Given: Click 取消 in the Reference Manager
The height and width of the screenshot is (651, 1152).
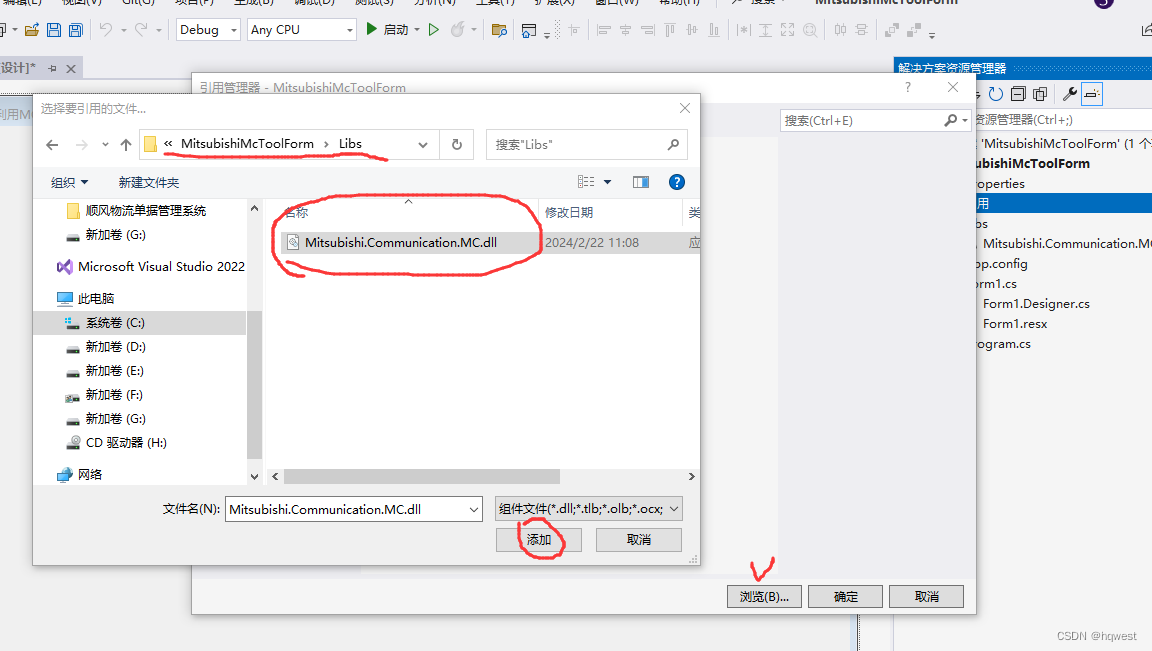Looking at the screenshot, I should 926,597.
